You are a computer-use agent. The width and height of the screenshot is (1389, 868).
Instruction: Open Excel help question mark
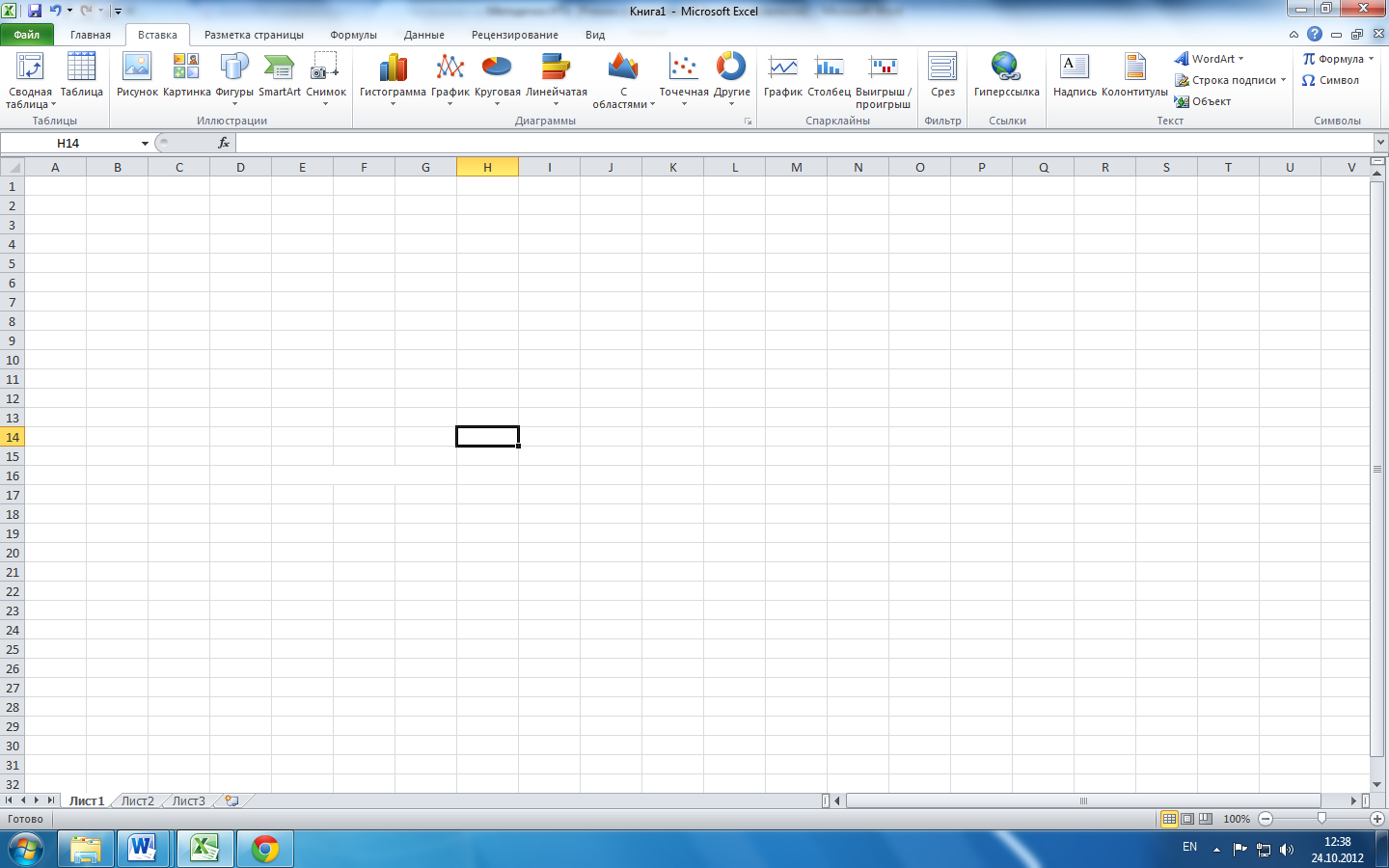[x=1314, y=34]
